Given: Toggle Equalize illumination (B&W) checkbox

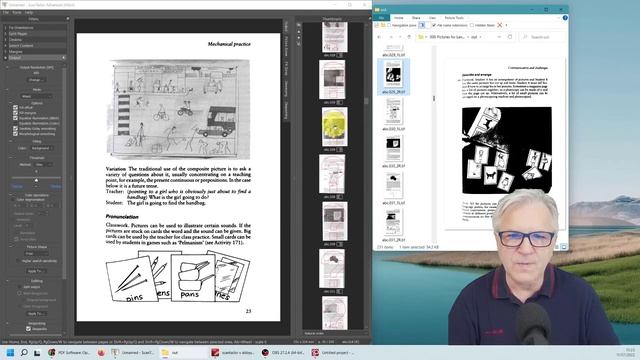Looking at the screenshot, I should pos(16,118).
